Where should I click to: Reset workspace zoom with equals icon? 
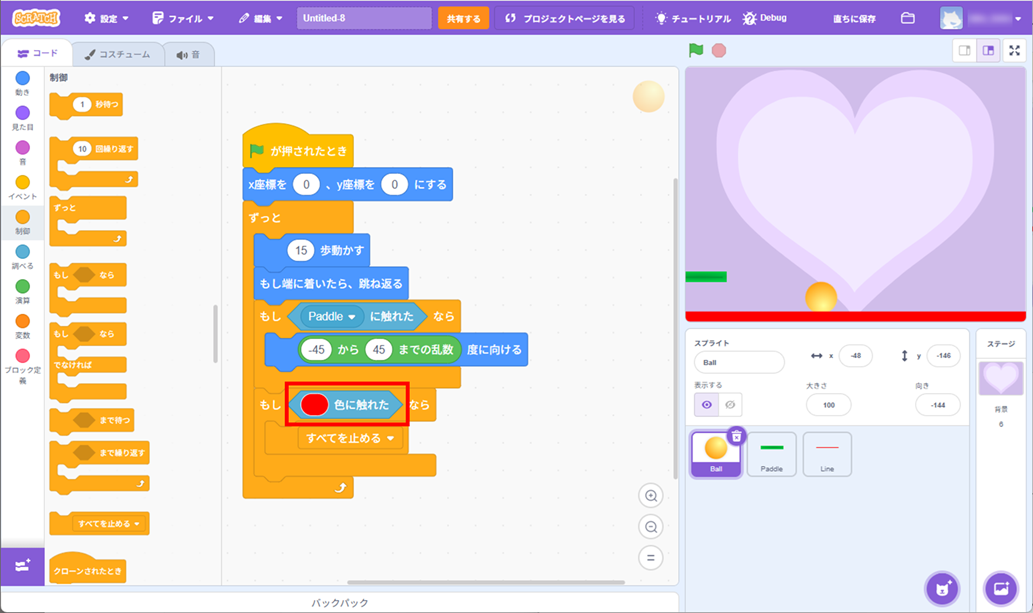coord(652,558)
